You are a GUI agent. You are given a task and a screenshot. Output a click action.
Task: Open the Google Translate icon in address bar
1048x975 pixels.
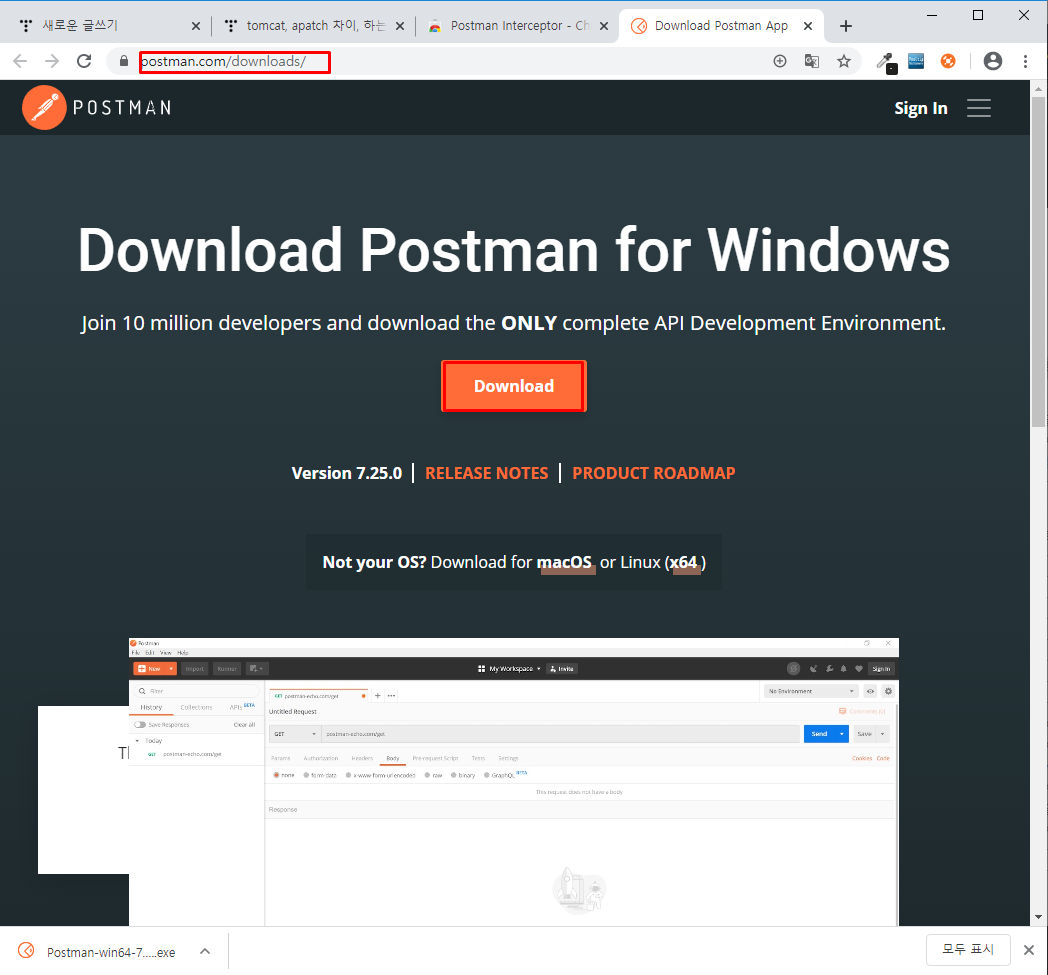811,61
